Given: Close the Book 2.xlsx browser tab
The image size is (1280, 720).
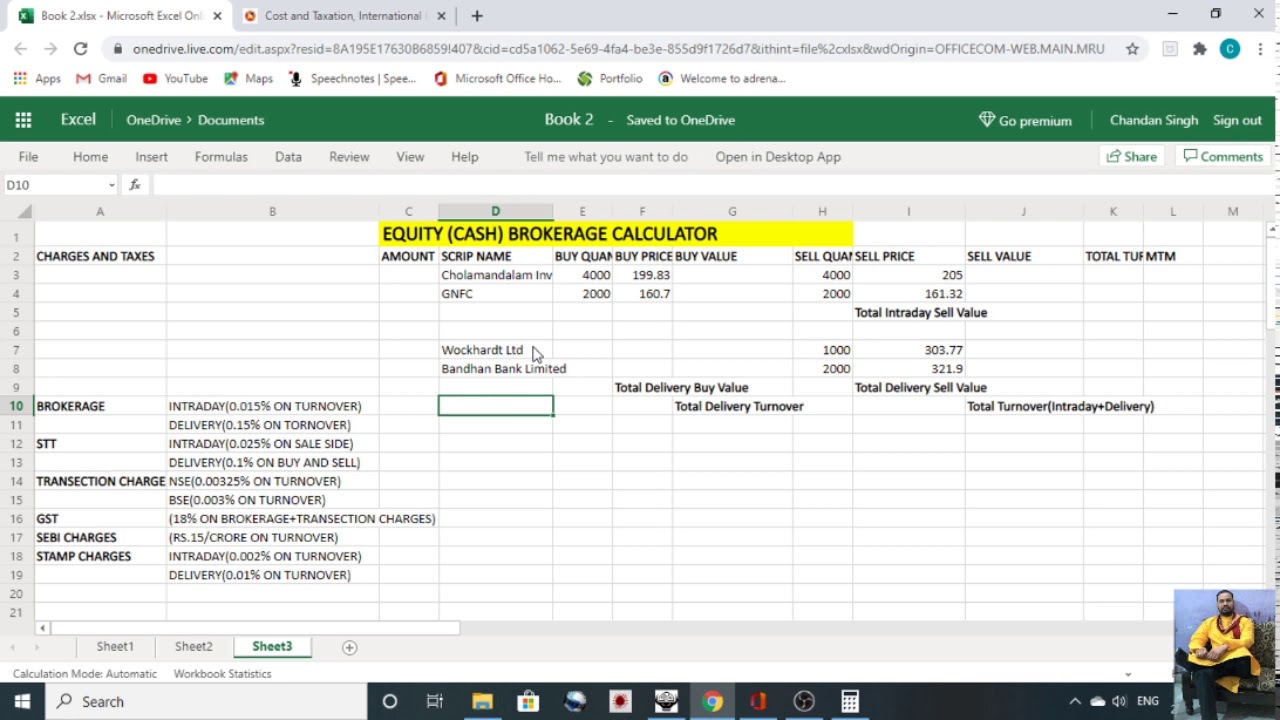Looking at the screenshot, I should click(x=217, y=16).
